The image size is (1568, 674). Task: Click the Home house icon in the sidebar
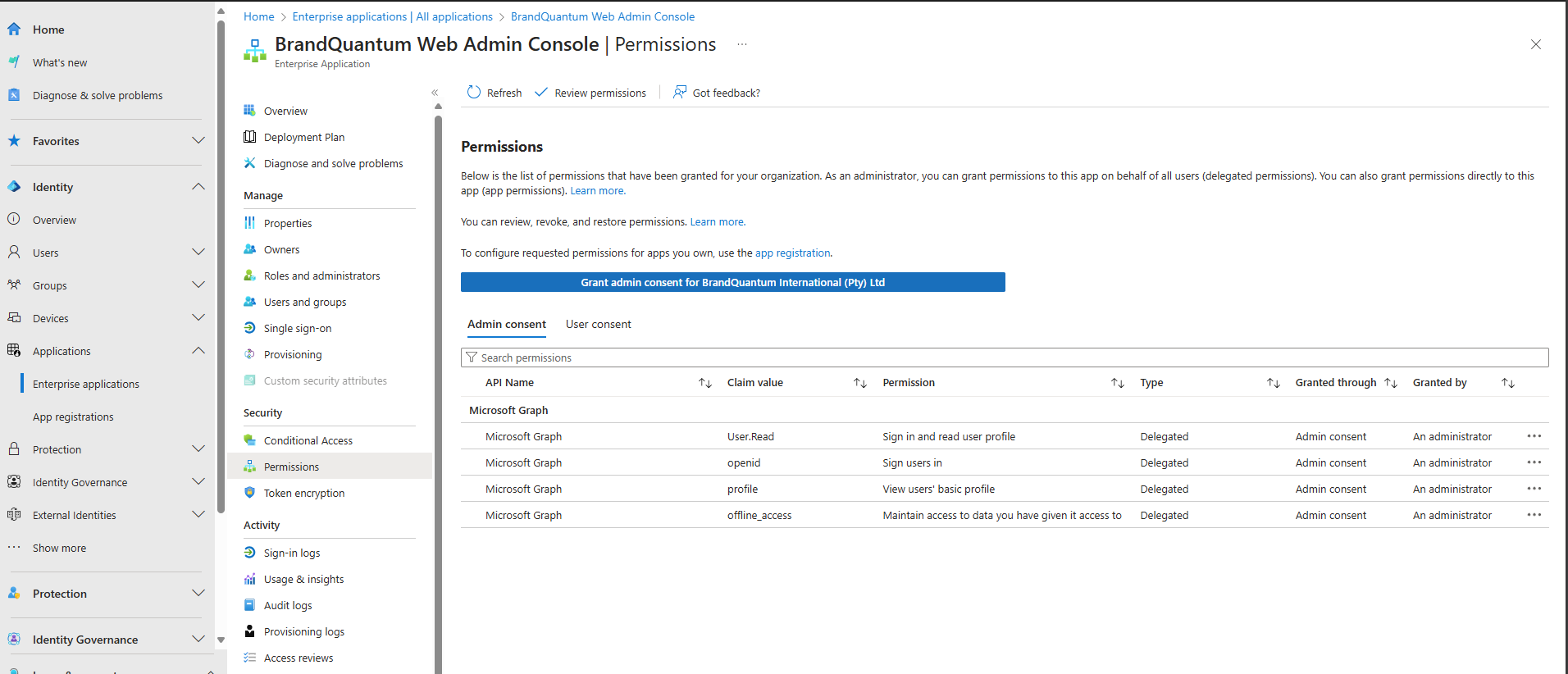pos(14,30)
